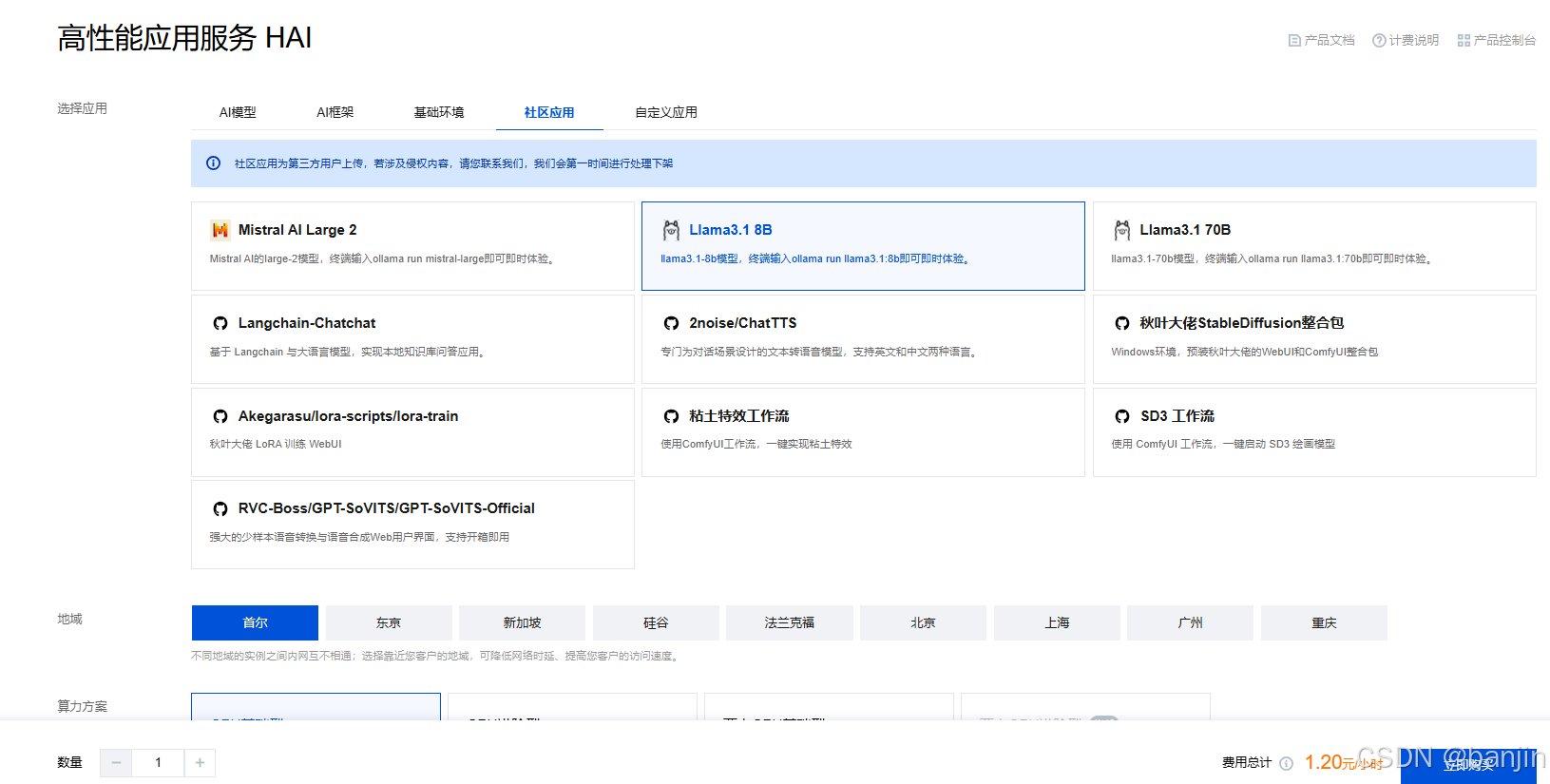The image size is (1550, 784).
Task: Click the Mistral AI logo icon
Action: click(x=220, y=230)
